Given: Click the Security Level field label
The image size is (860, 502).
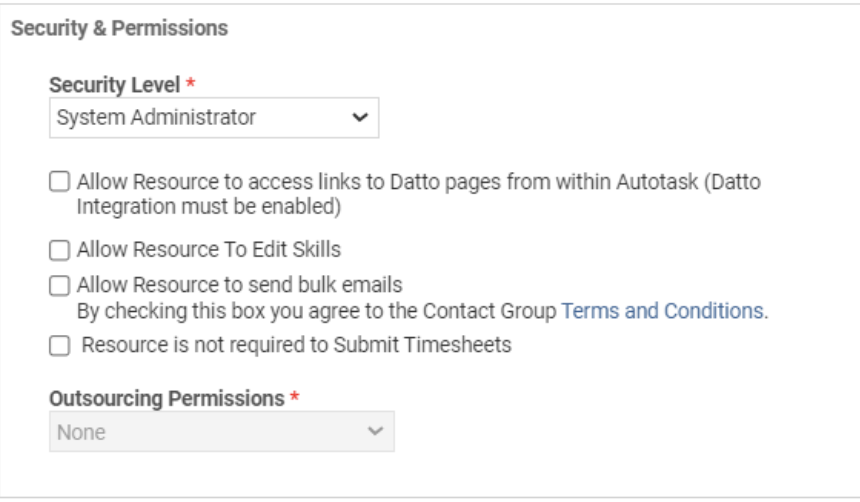Looking at the screenshot, I should [115, 86].
